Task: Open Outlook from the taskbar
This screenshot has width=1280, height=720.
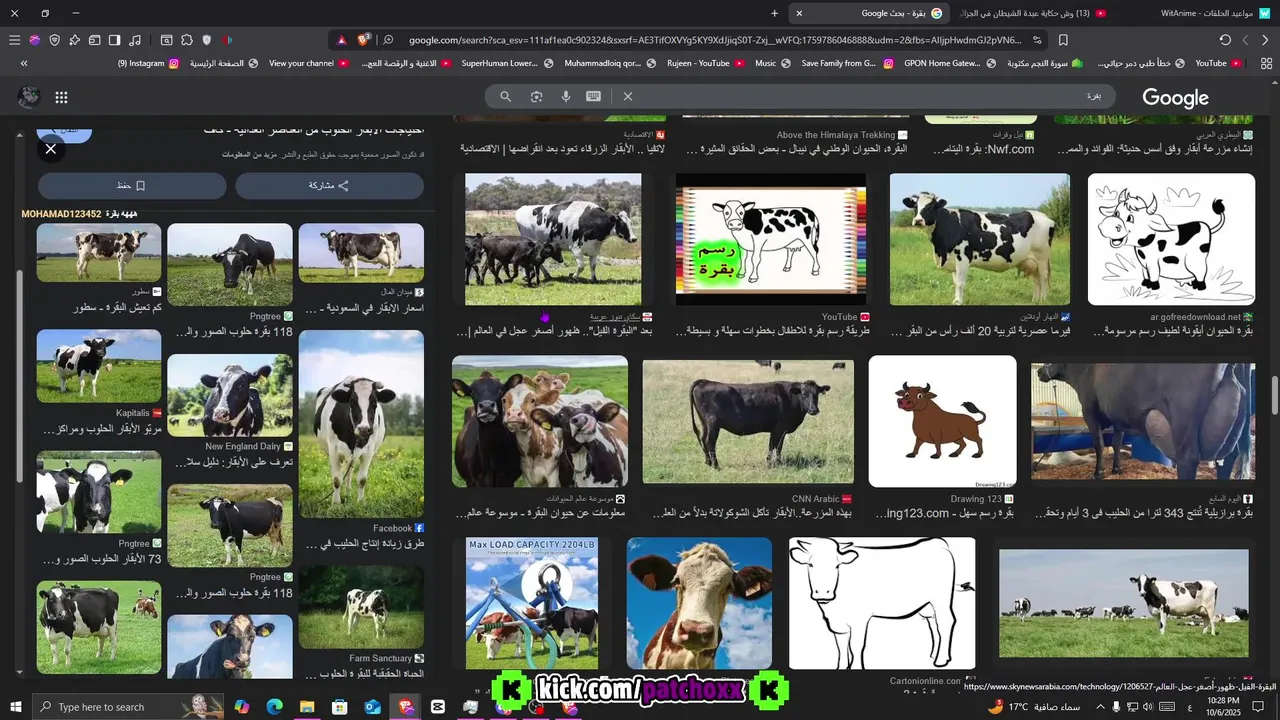Action: pos(372,707)
